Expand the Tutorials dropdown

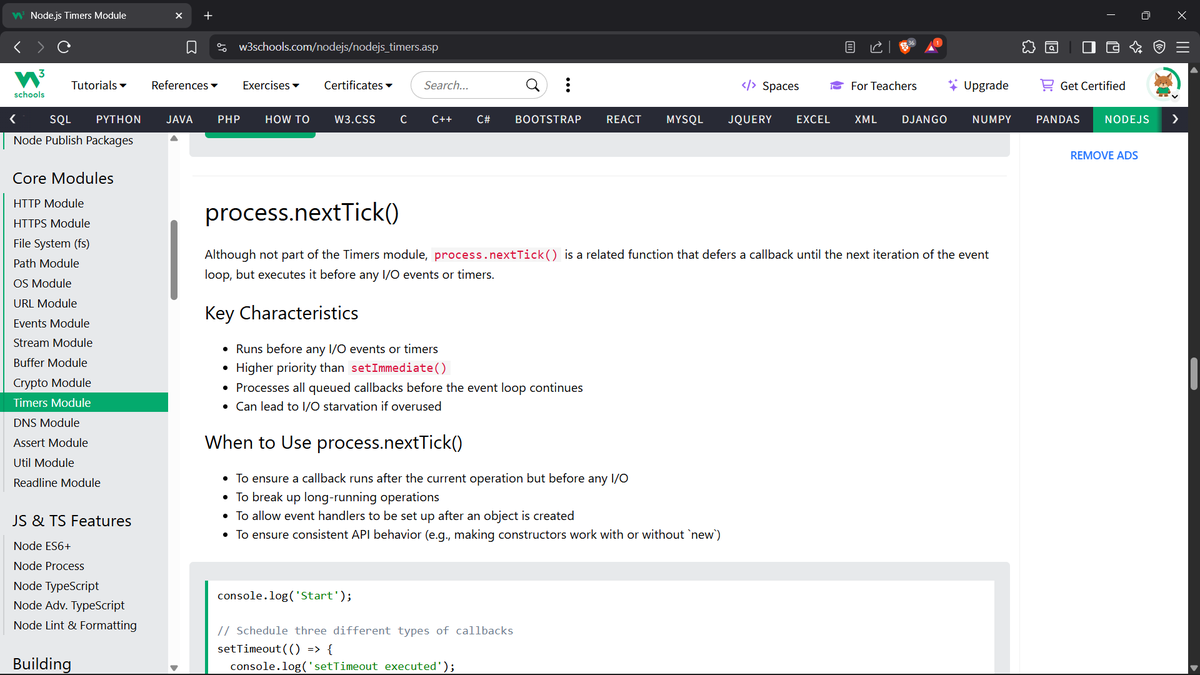[x=99, y=85]
